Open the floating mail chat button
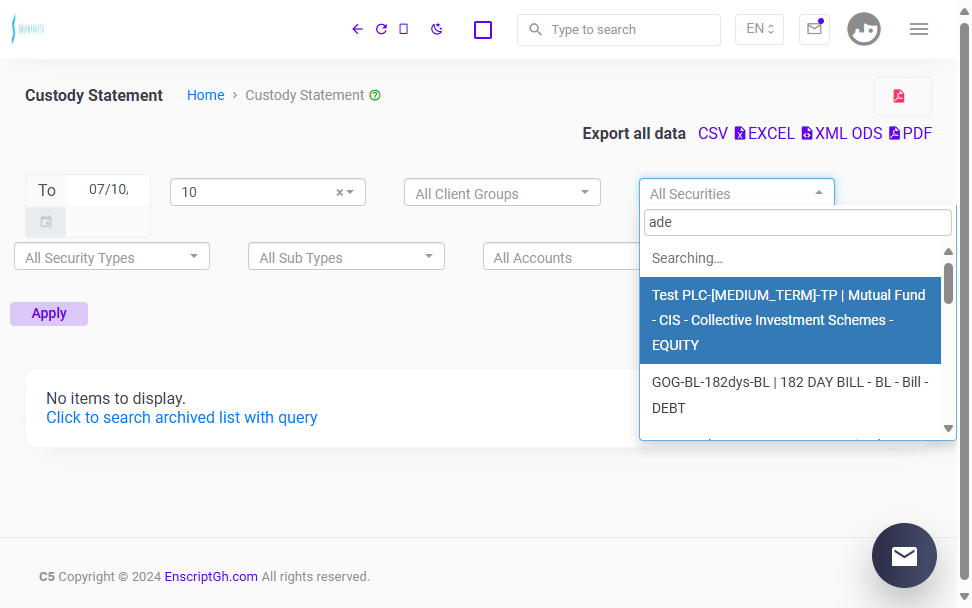972x608 pixels. (904, 556)
